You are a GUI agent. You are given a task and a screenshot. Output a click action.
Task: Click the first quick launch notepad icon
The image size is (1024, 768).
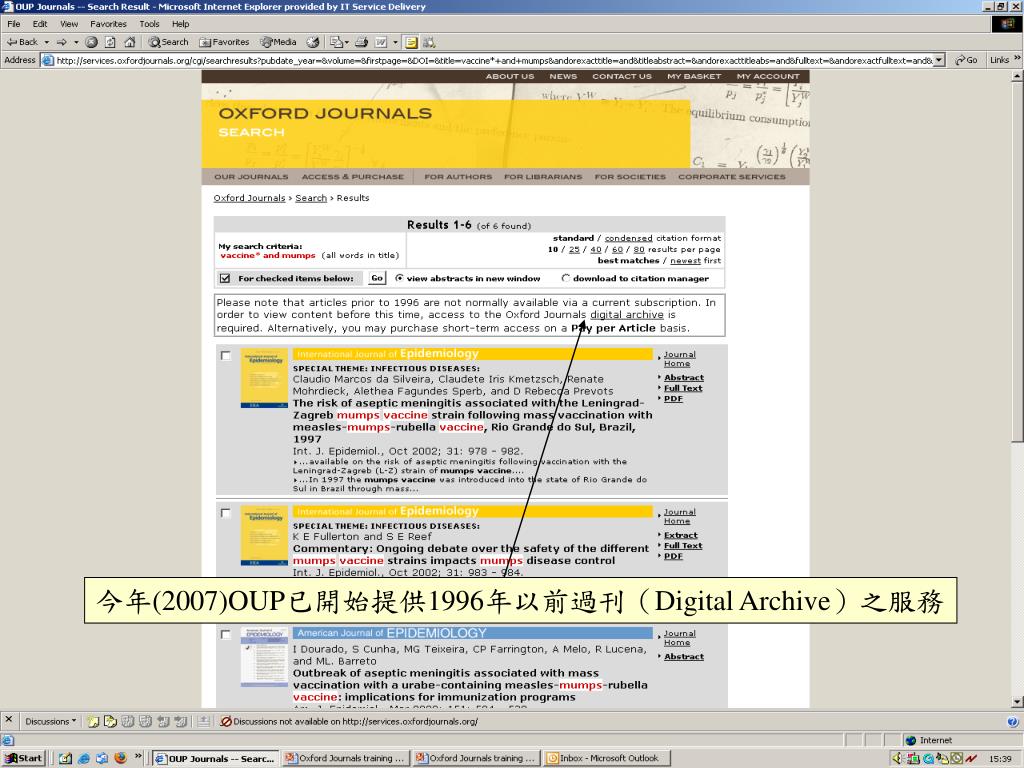pyautogui.click(x=65, y=758)
